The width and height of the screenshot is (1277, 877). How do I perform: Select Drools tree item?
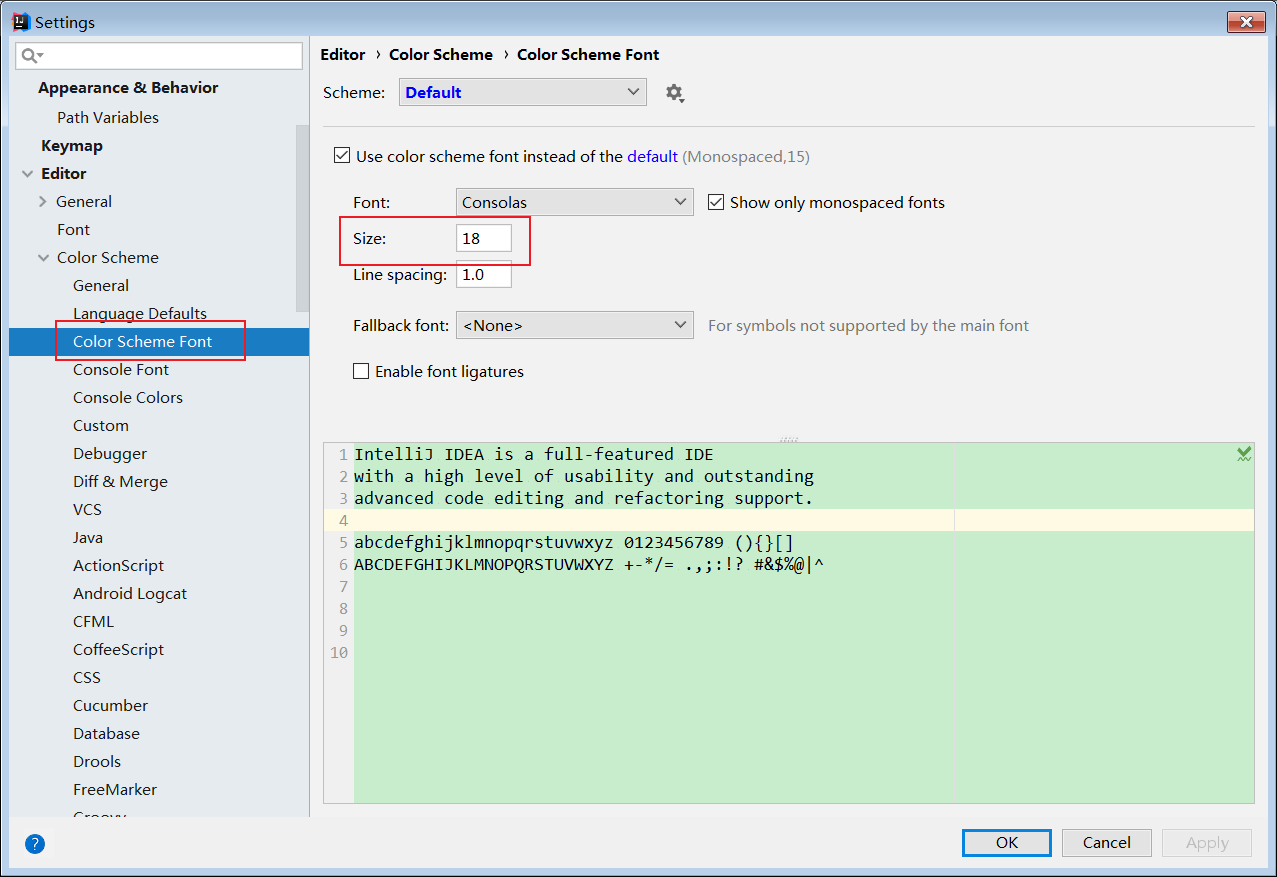[97, 762]
